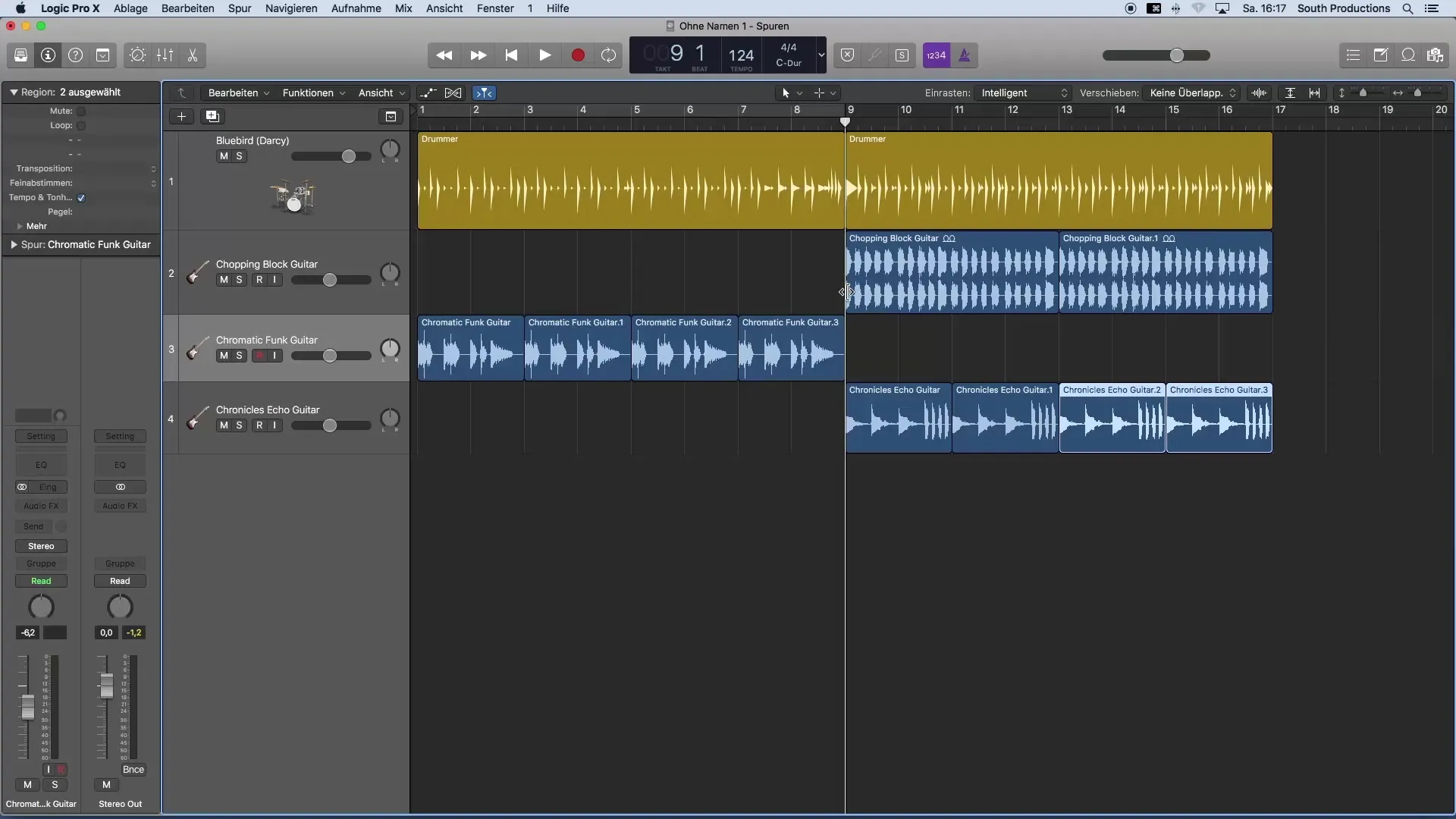1456x819 pixels.
Task: Toggle the Metronome button
Action: [965, 55]
